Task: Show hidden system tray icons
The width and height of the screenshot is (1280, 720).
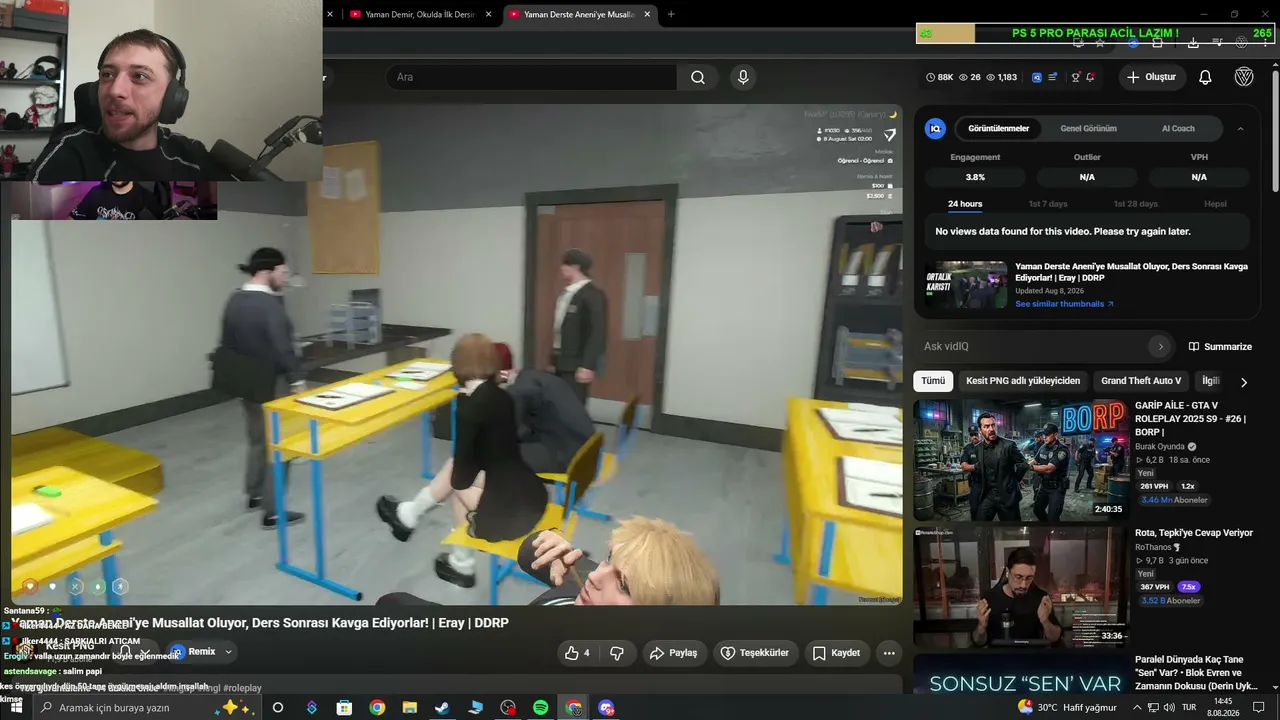Action: pos(1137,708)
